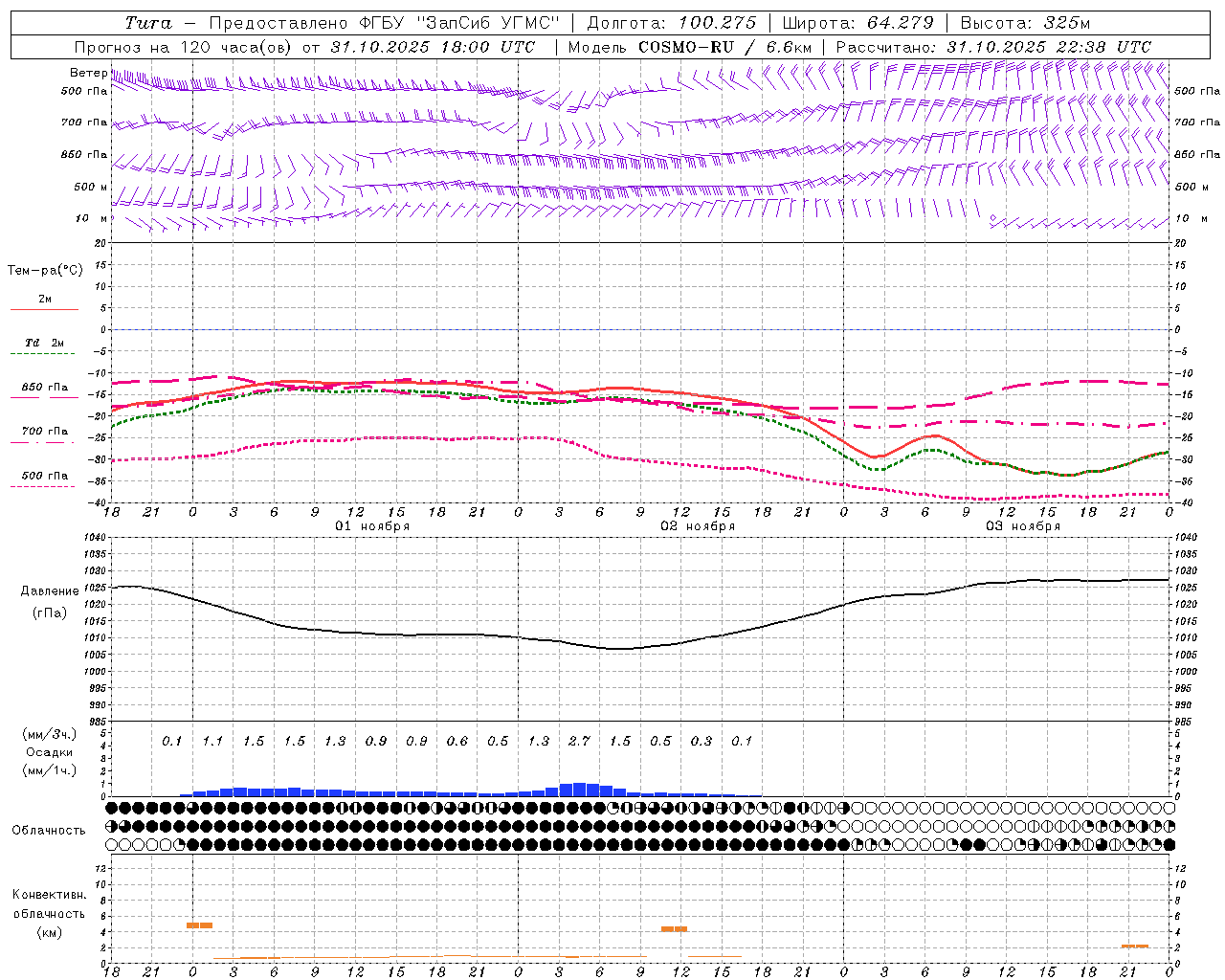The height and width of the screenshot is (980, 1225).
Task: Click the "02 ноября" date label
Action: [x=698, y=526]
